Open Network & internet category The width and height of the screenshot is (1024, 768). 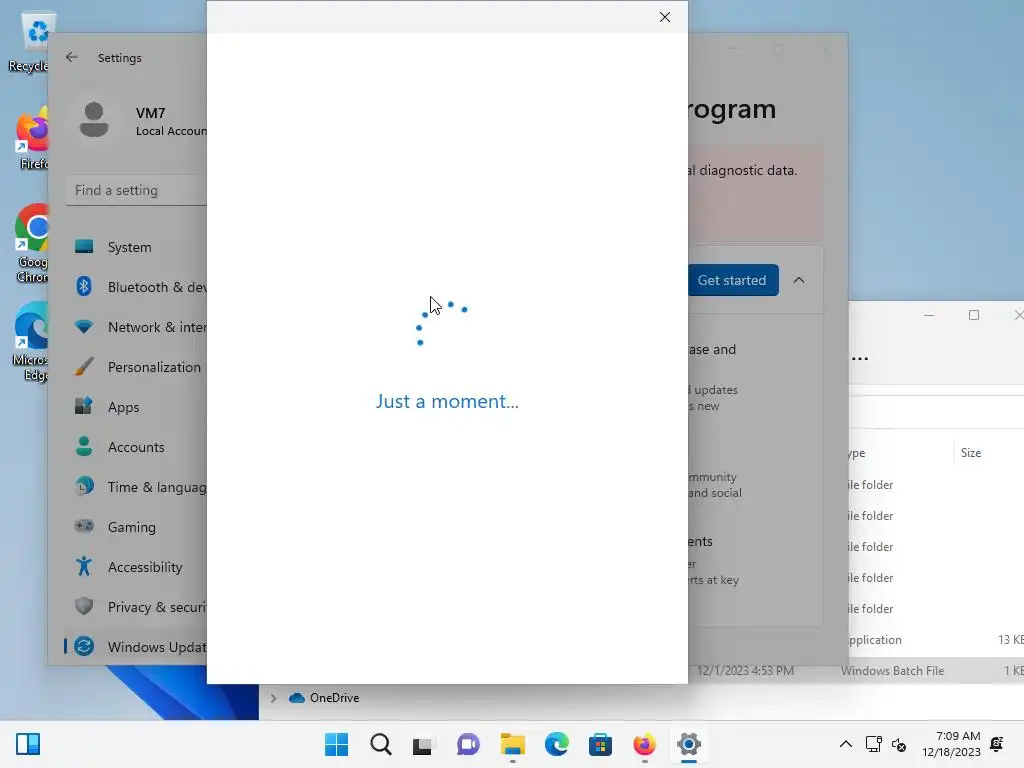click(135, 327)
